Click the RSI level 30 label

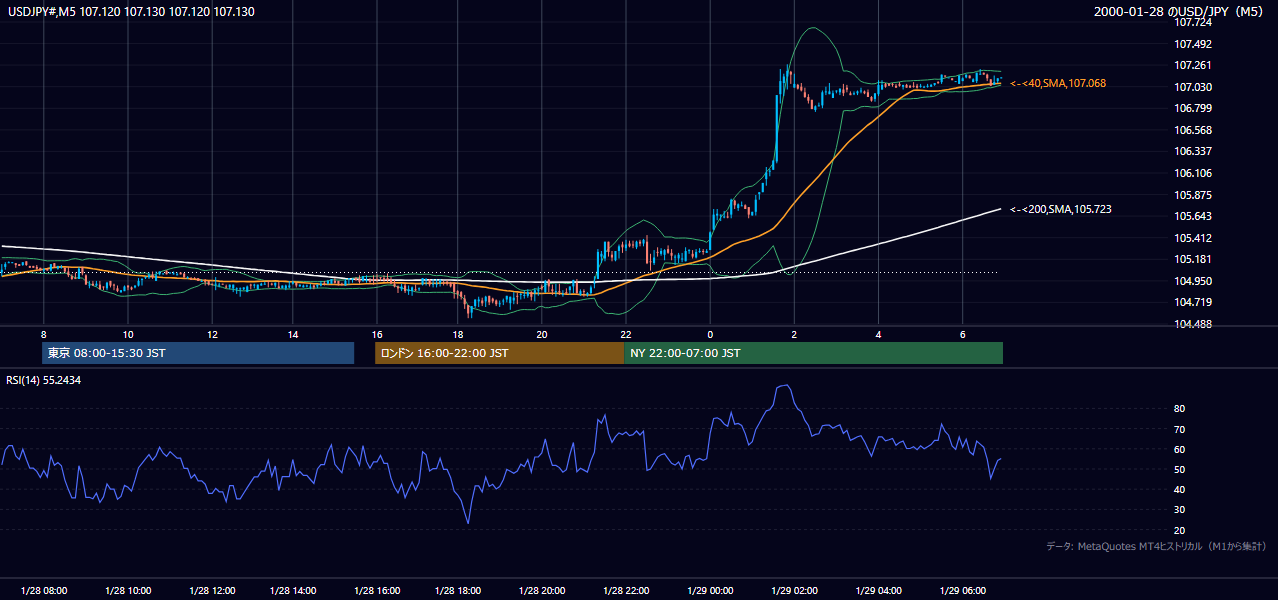pyautogui.click(x=1180, y=510)
